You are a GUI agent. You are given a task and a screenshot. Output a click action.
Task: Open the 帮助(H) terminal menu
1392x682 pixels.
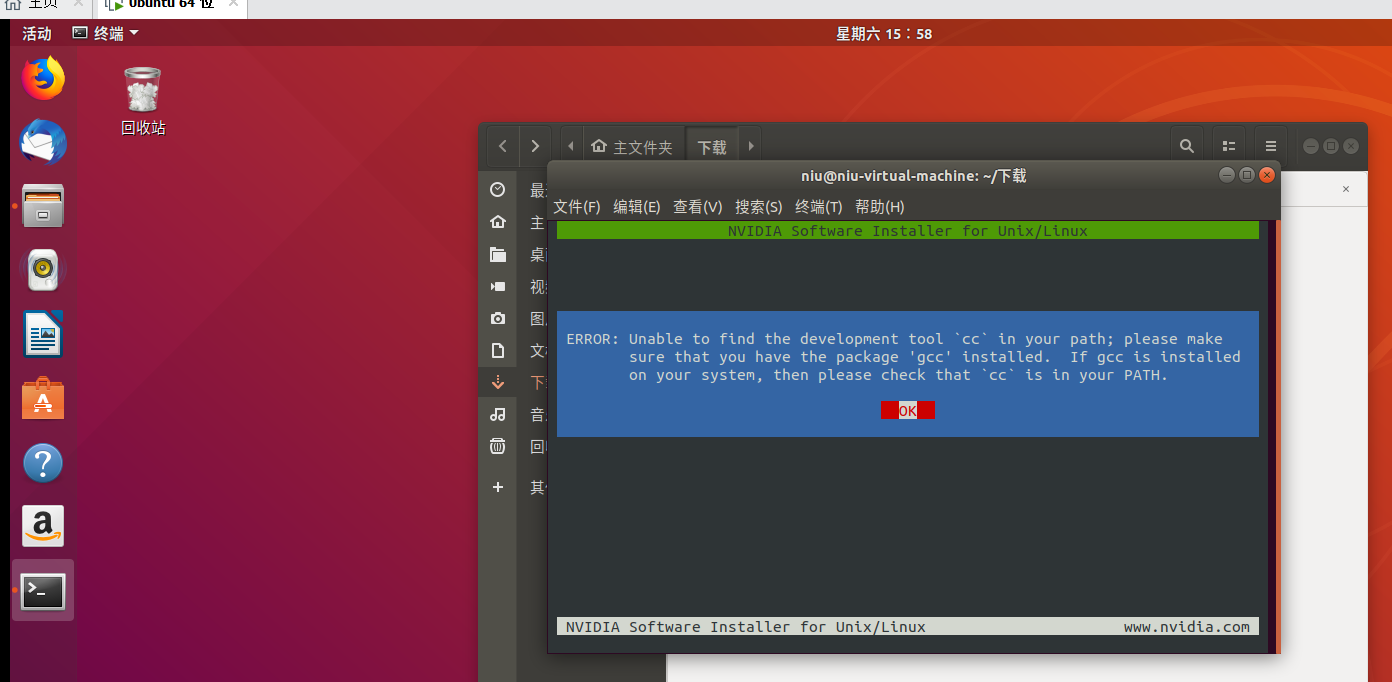coord(880,207)
